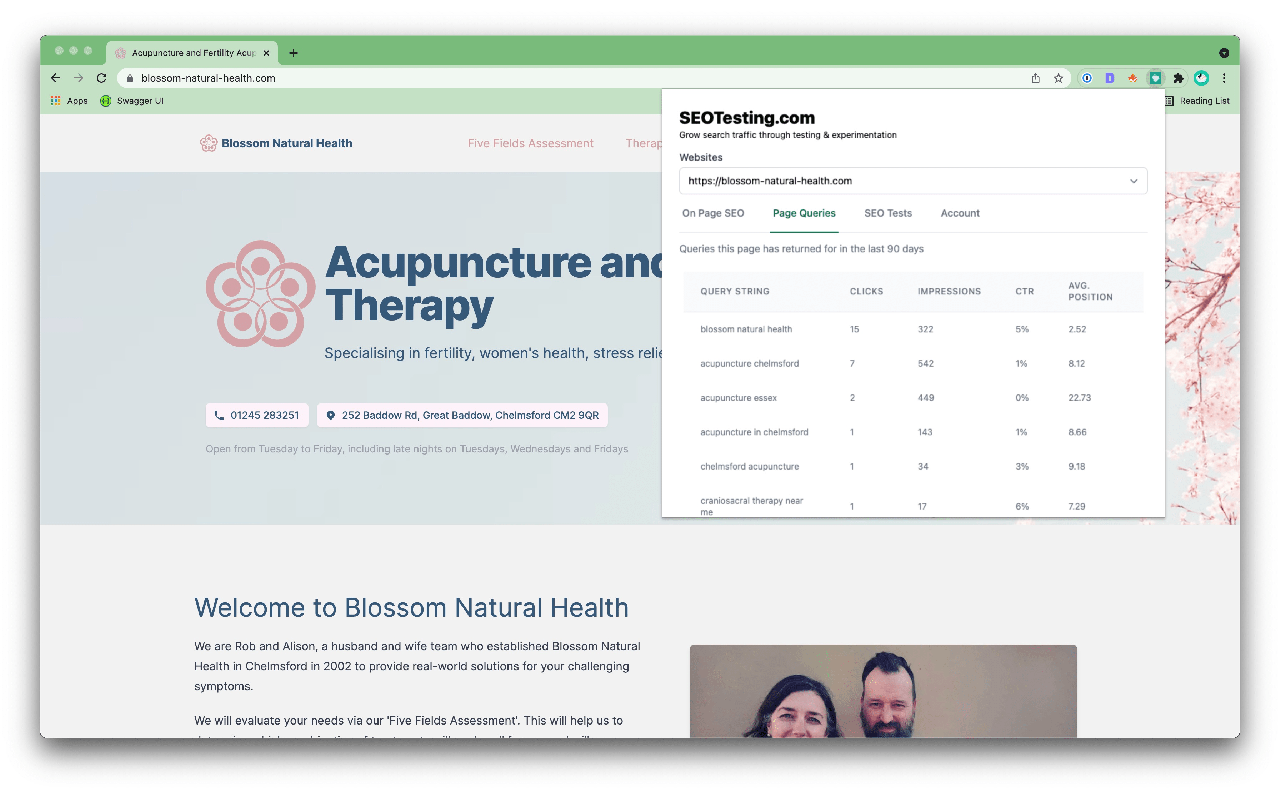Open the Apps bookmarks shortcut
1280x800 pixels.
pyautogui.click(x=69, y=101)
